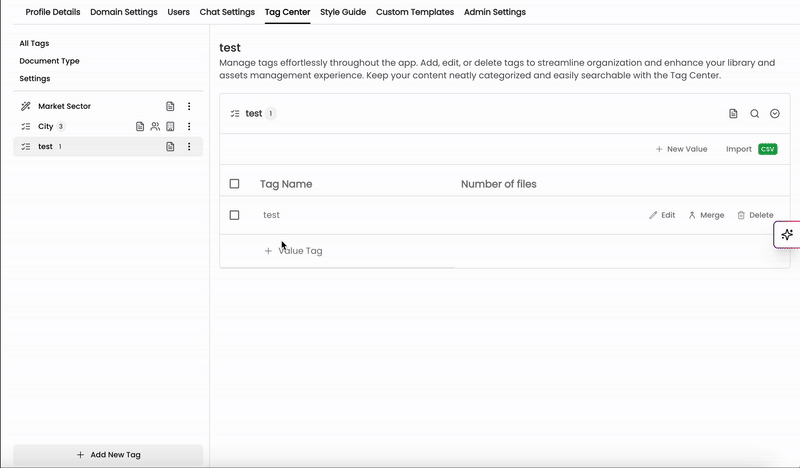The height and width of the screenshot is (468, 800).
Task: Open the Chat Settings tab
Action: coord(227,12)
